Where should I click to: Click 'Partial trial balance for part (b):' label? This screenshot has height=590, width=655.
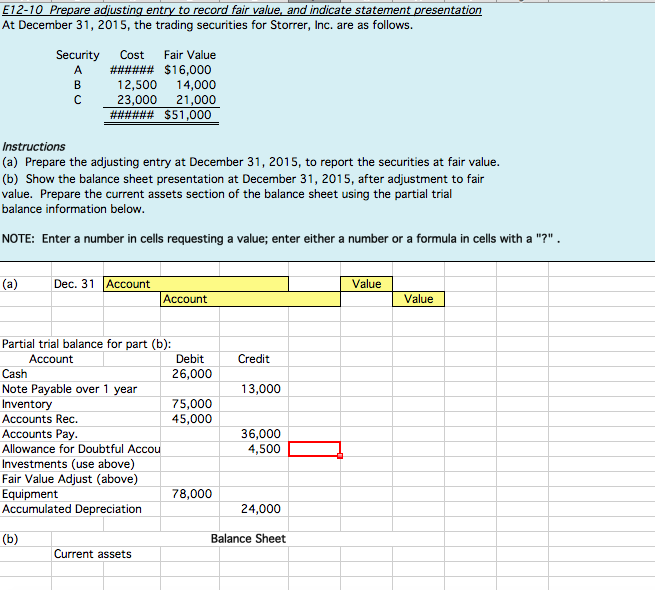pos(86,344)
